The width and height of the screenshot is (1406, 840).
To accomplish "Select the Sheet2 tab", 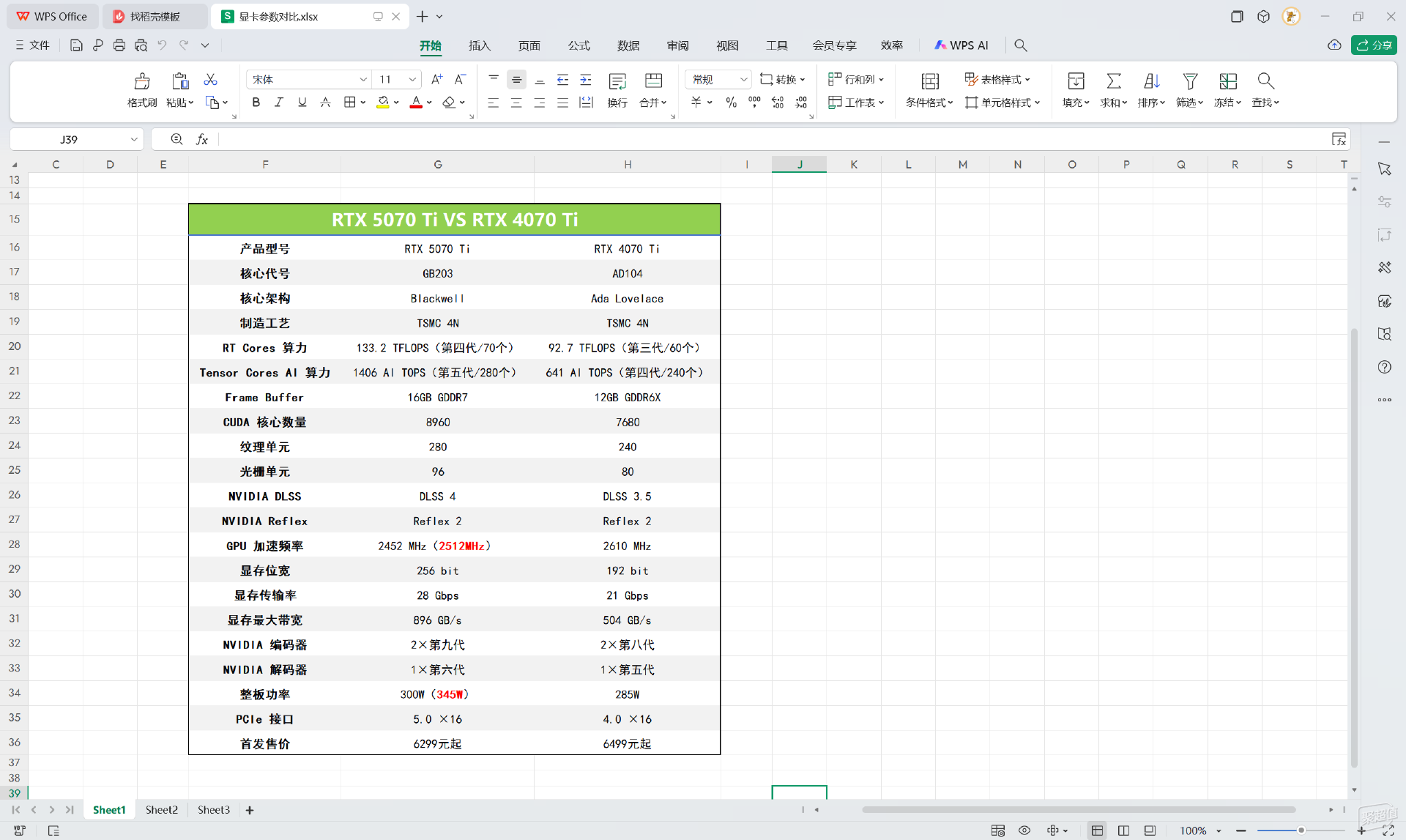I will tap(161, 809).
